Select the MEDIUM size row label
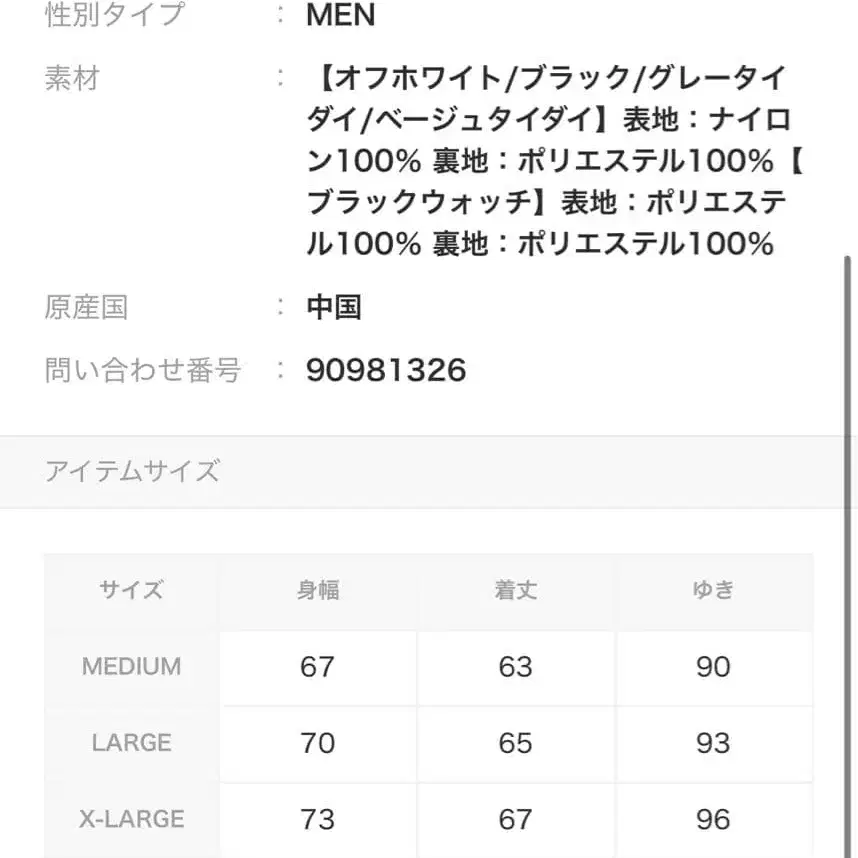 (x=131, y=667)
